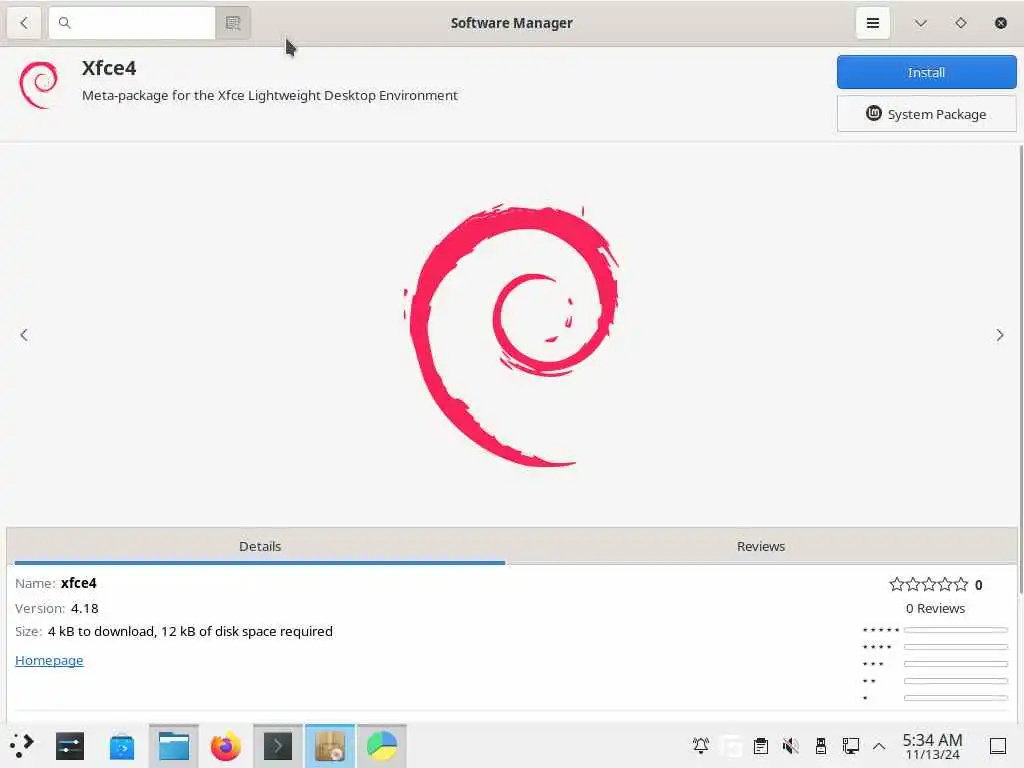Open the removable devices tray icon
1024x768 pixels.
[820, 745]
